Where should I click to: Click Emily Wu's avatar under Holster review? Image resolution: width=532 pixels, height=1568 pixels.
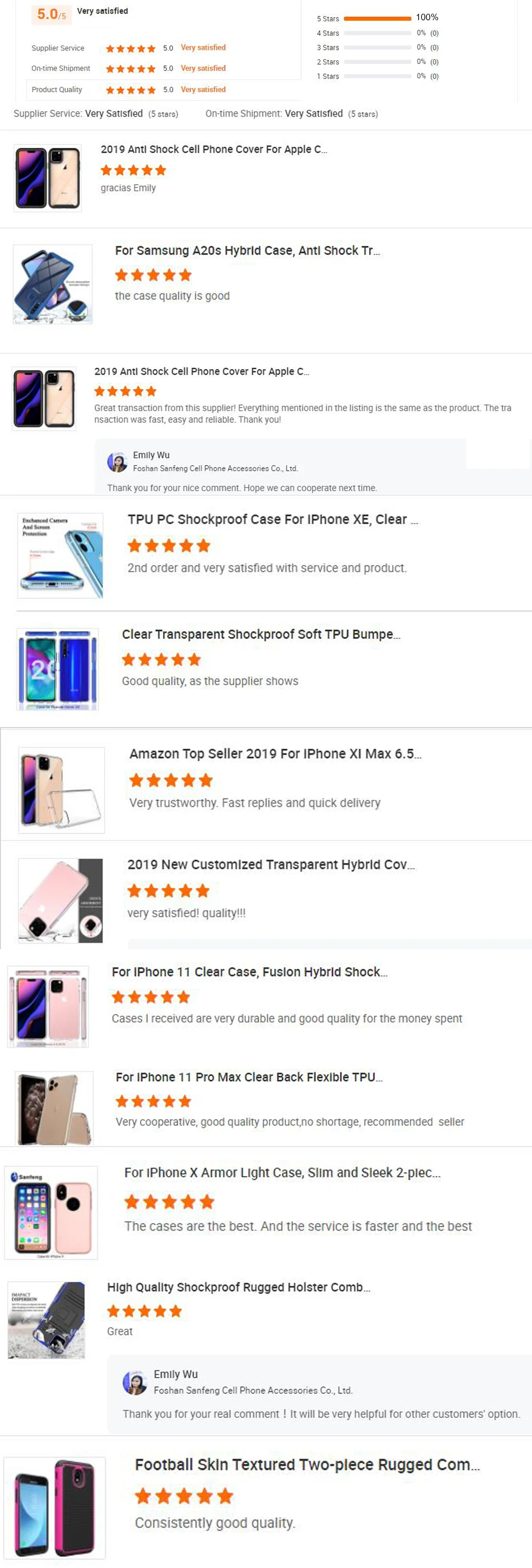tap(134, 1382)
